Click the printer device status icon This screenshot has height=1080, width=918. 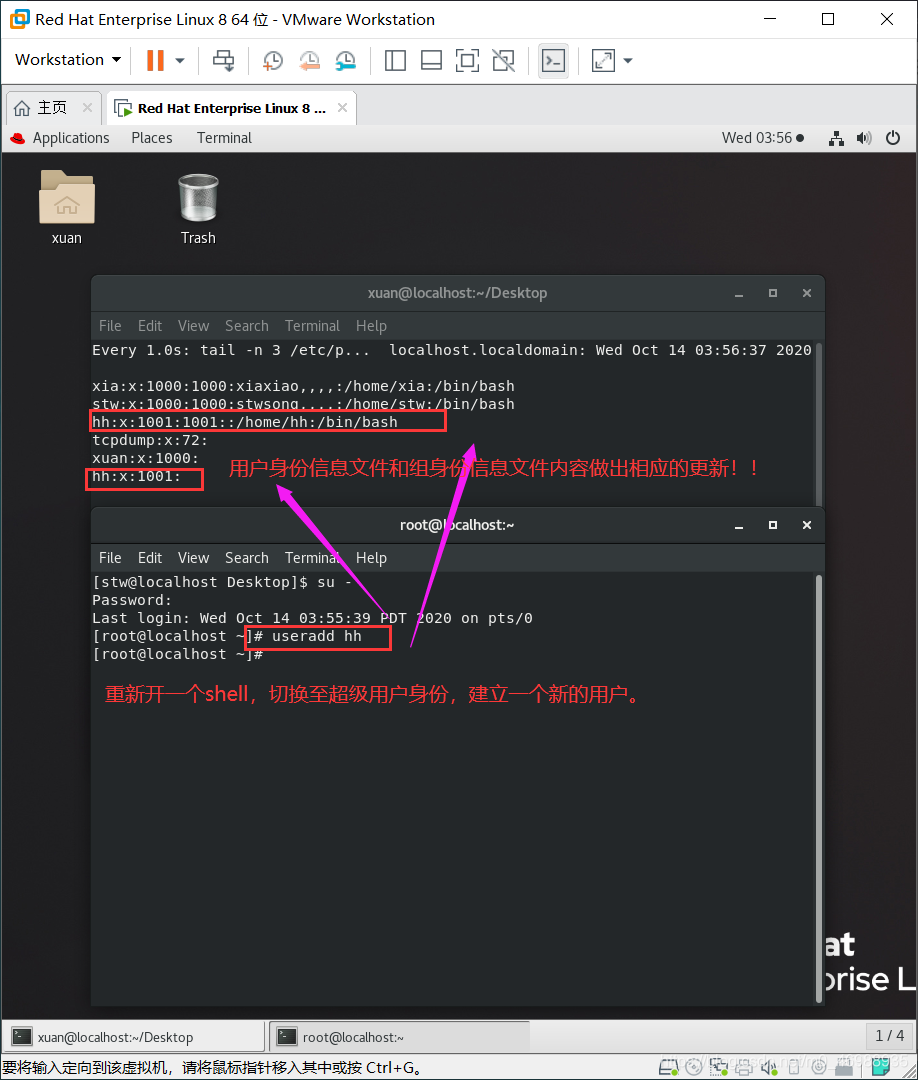(744, 1067)
